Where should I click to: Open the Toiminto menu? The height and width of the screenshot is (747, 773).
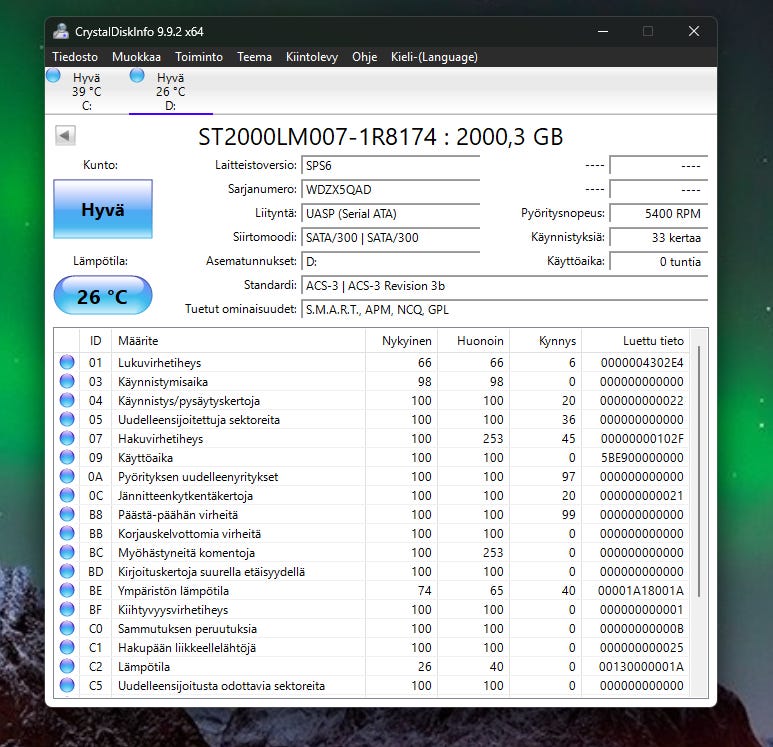199,57
